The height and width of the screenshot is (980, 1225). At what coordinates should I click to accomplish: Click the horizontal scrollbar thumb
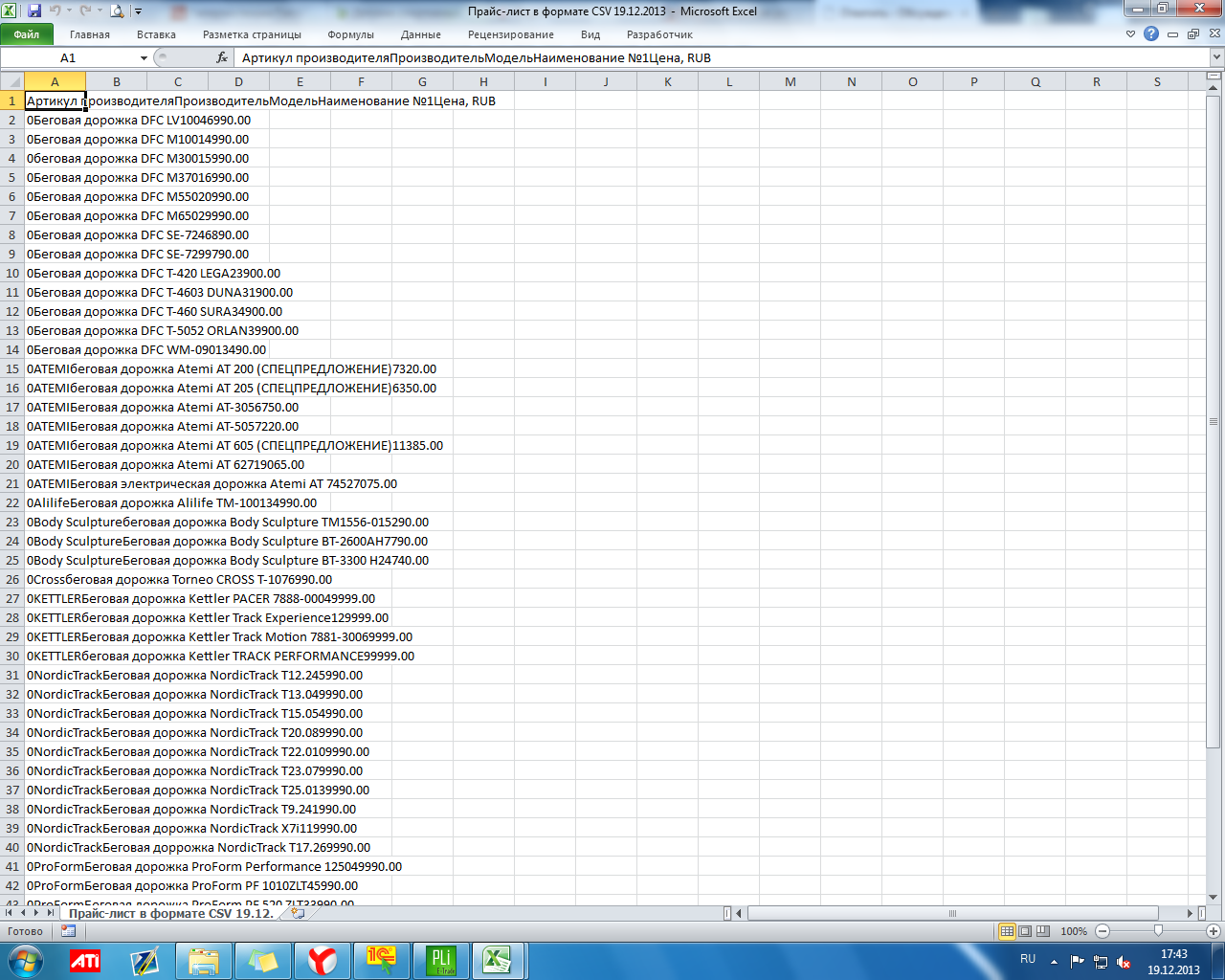(953, 913)
